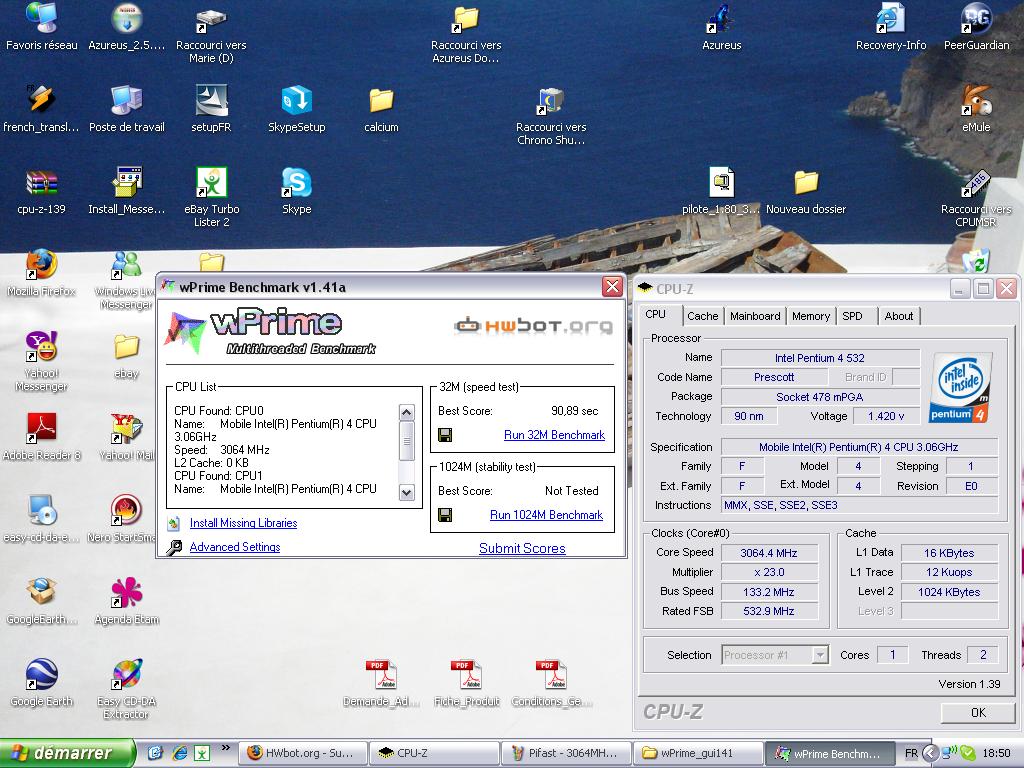This screenshot has height=768, width=1024.
Task: Click the CPU List scrollbar thumb
Action: tap(406, 441)
